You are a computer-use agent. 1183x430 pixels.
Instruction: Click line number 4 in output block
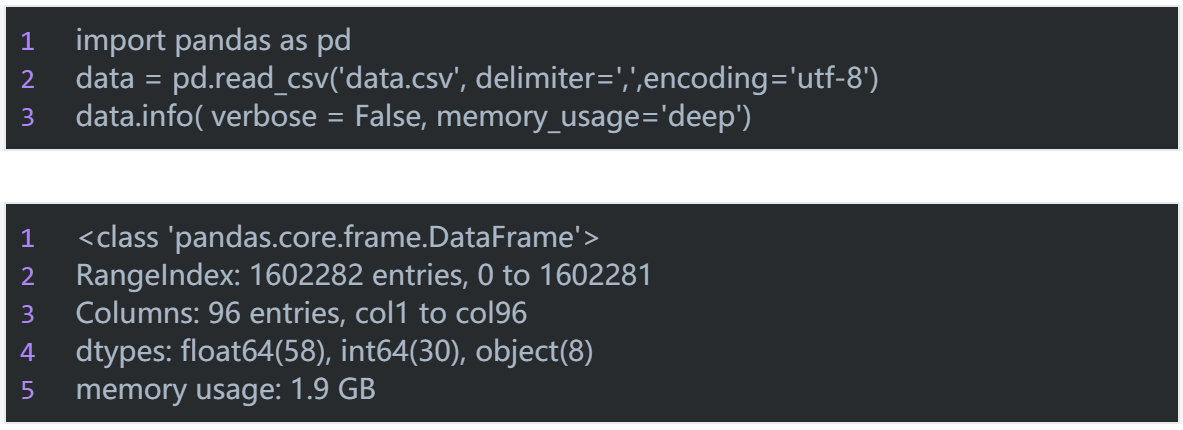pos(28,352)
